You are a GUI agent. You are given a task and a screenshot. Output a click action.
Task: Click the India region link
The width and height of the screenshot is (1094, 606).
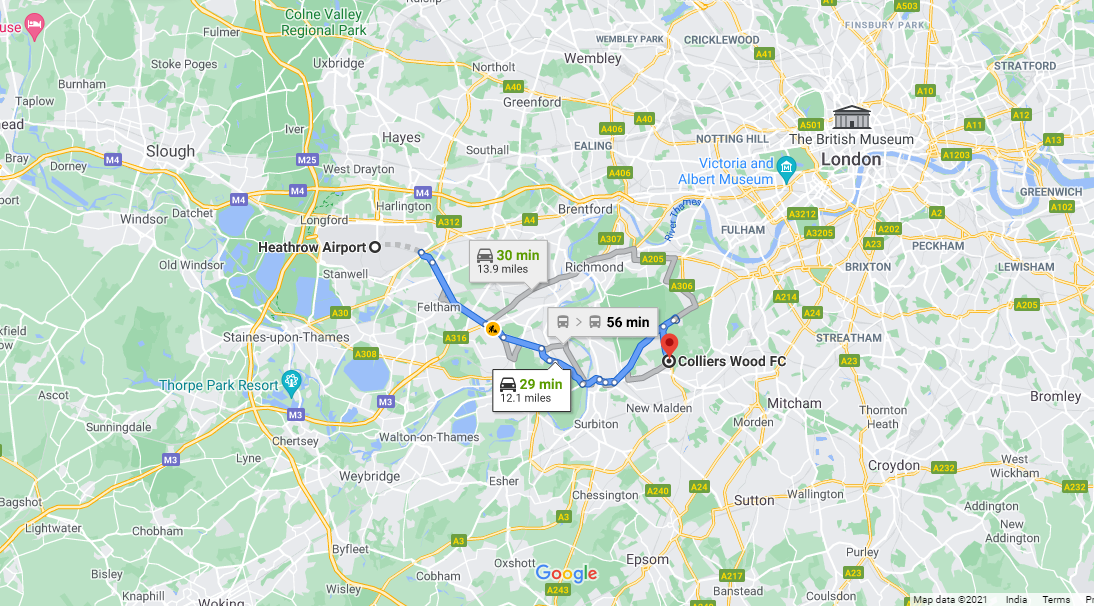coord(1016,600)
